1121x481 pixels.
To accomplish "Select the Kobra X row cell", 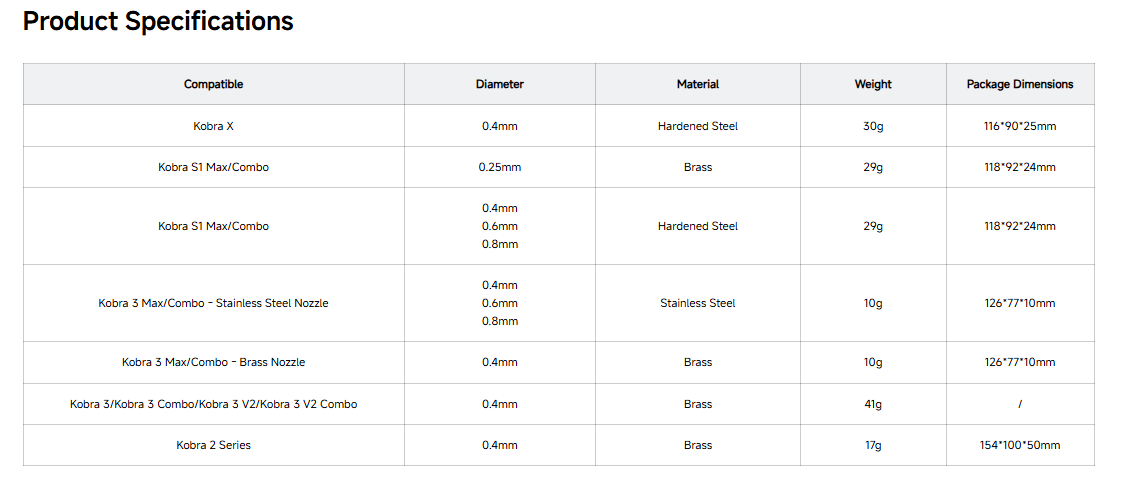I will [x=214, y=127].
